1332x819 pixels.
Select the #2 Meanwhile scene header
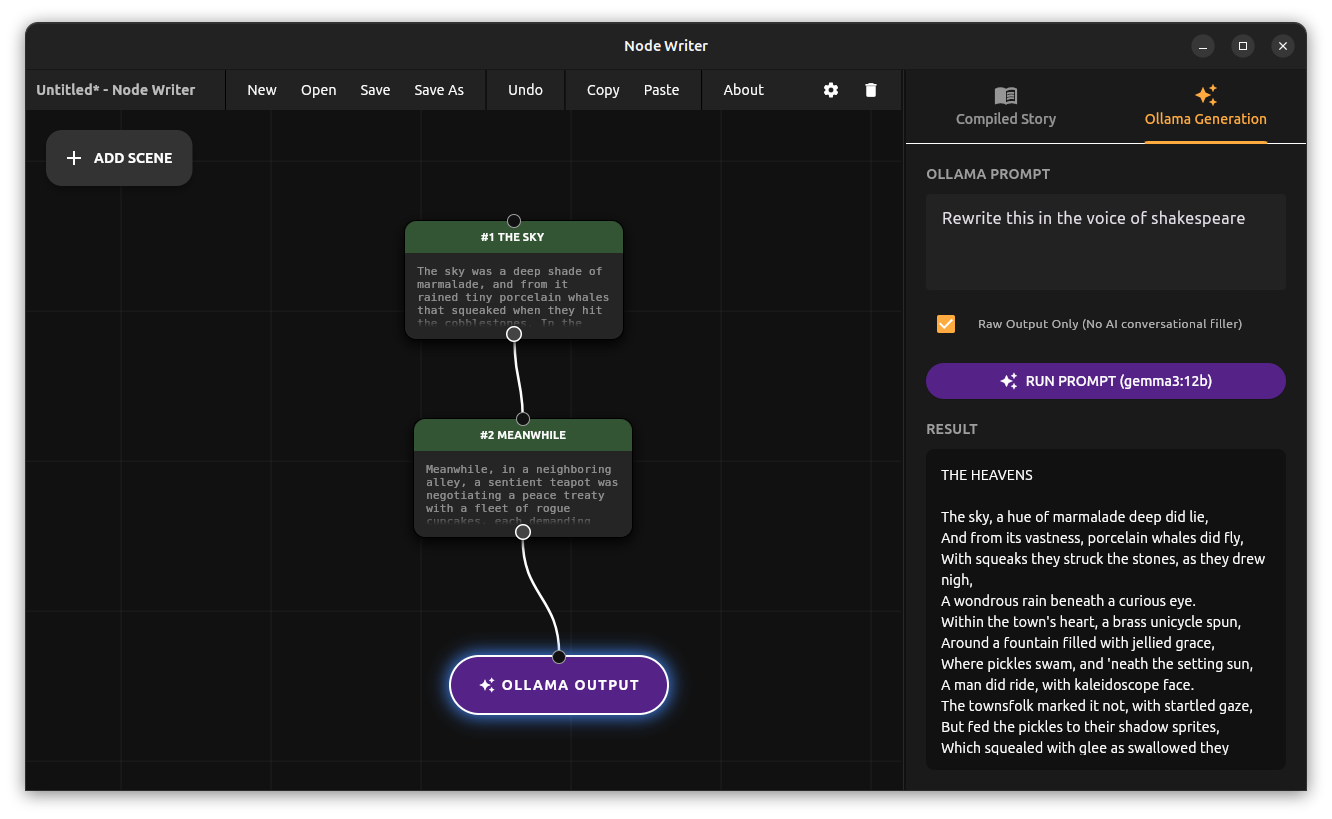pos(523,435)
